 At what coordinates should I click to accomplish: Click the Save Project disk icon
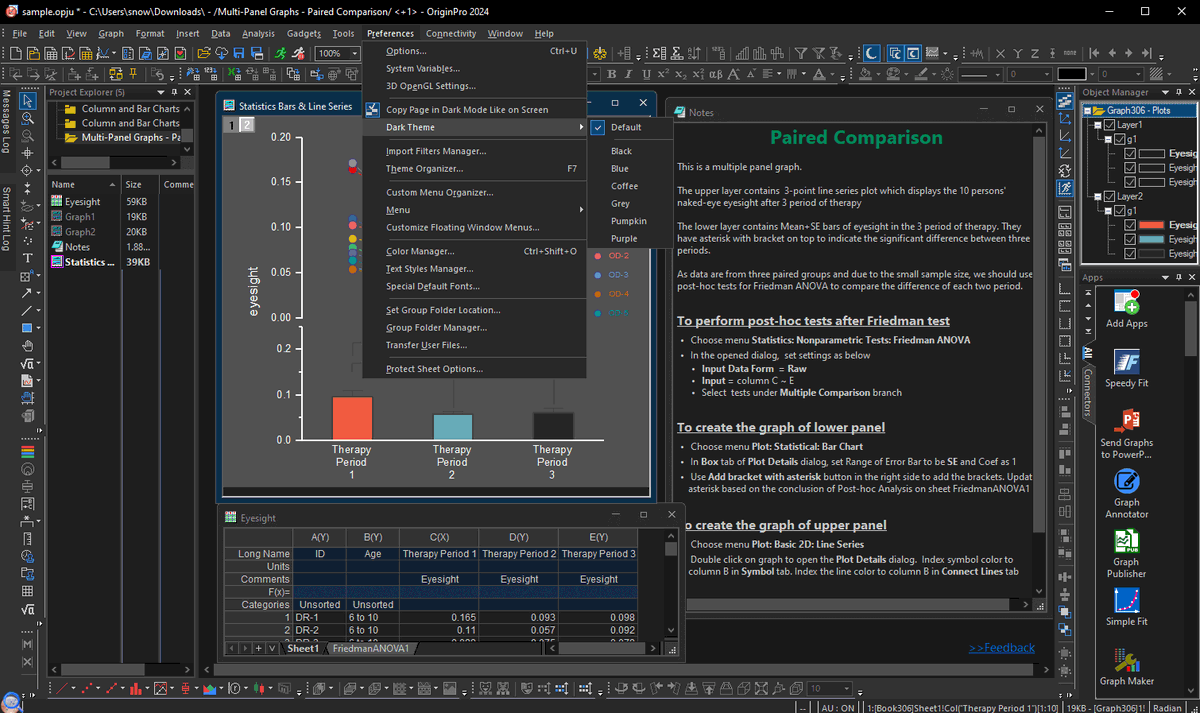tap(240, 53)
